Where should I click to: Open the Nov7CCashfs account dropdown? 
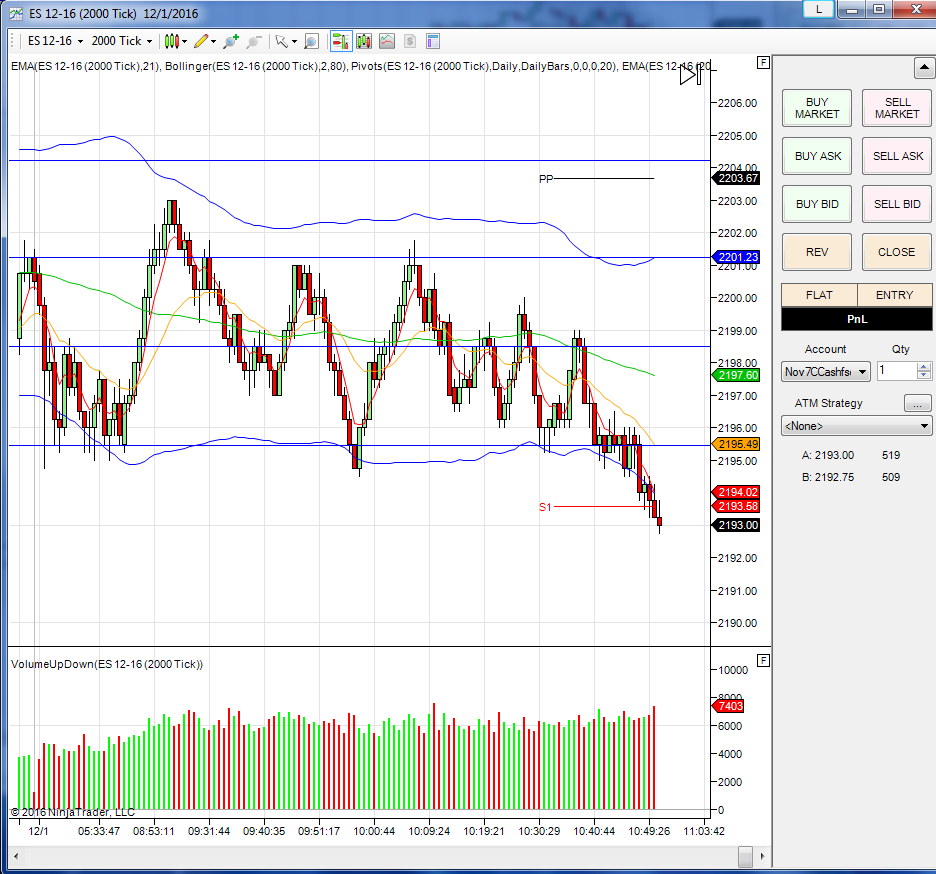825,372
